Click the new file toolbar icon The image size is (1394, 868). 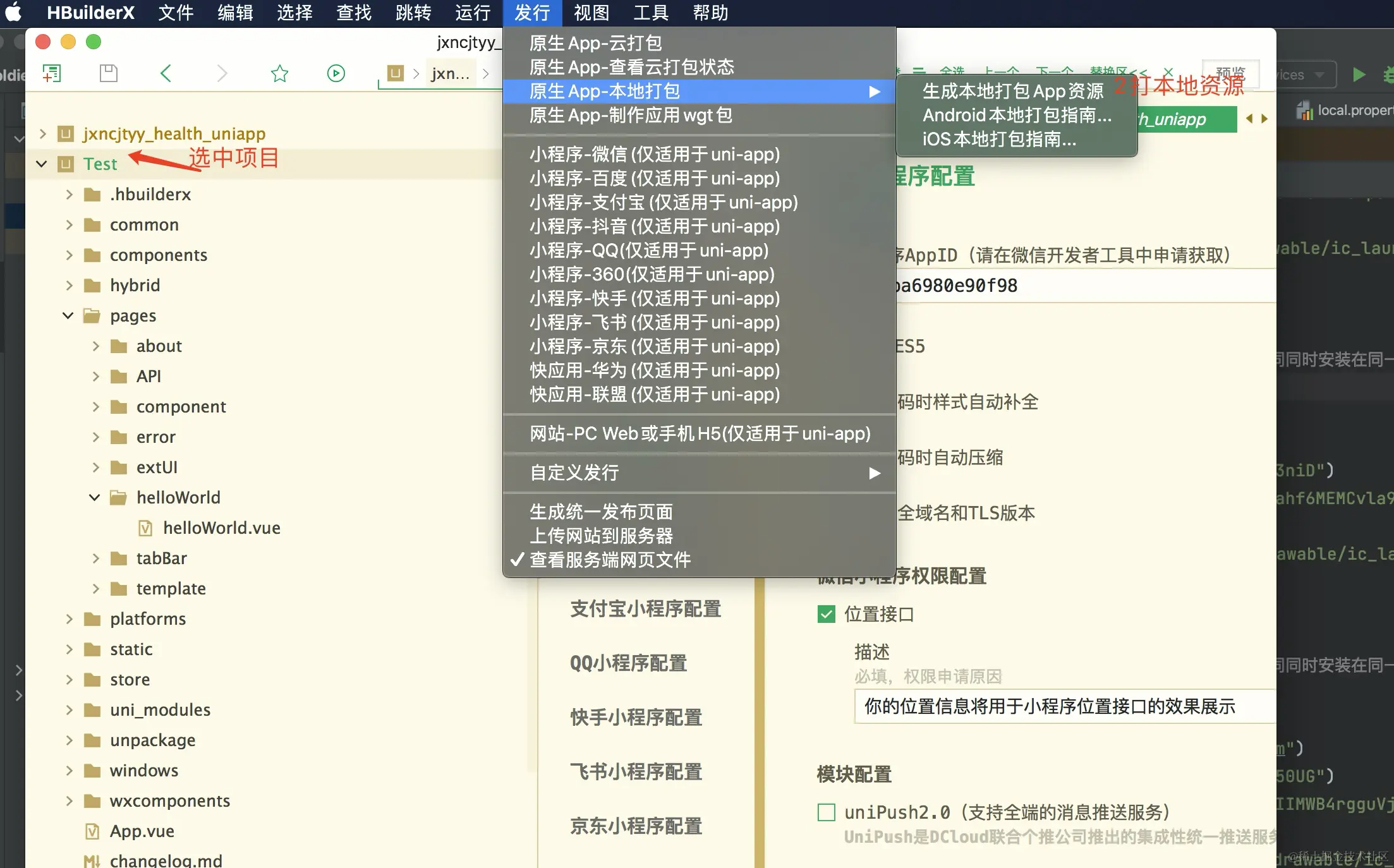click(x=51, y=73)
